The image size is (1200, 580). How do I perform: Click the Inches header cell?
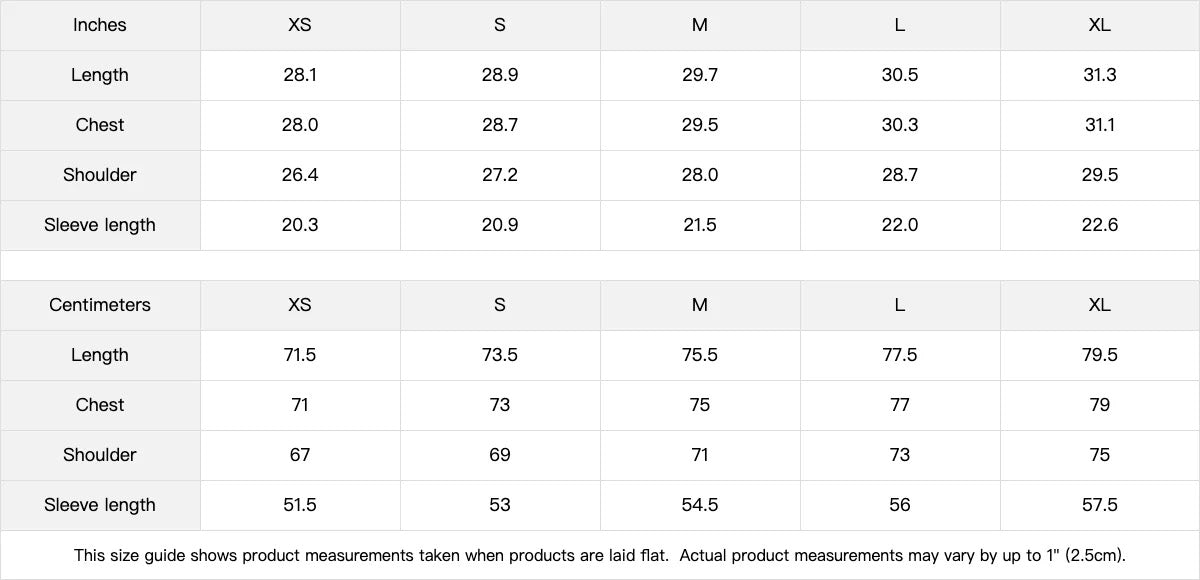pos(100,25)
